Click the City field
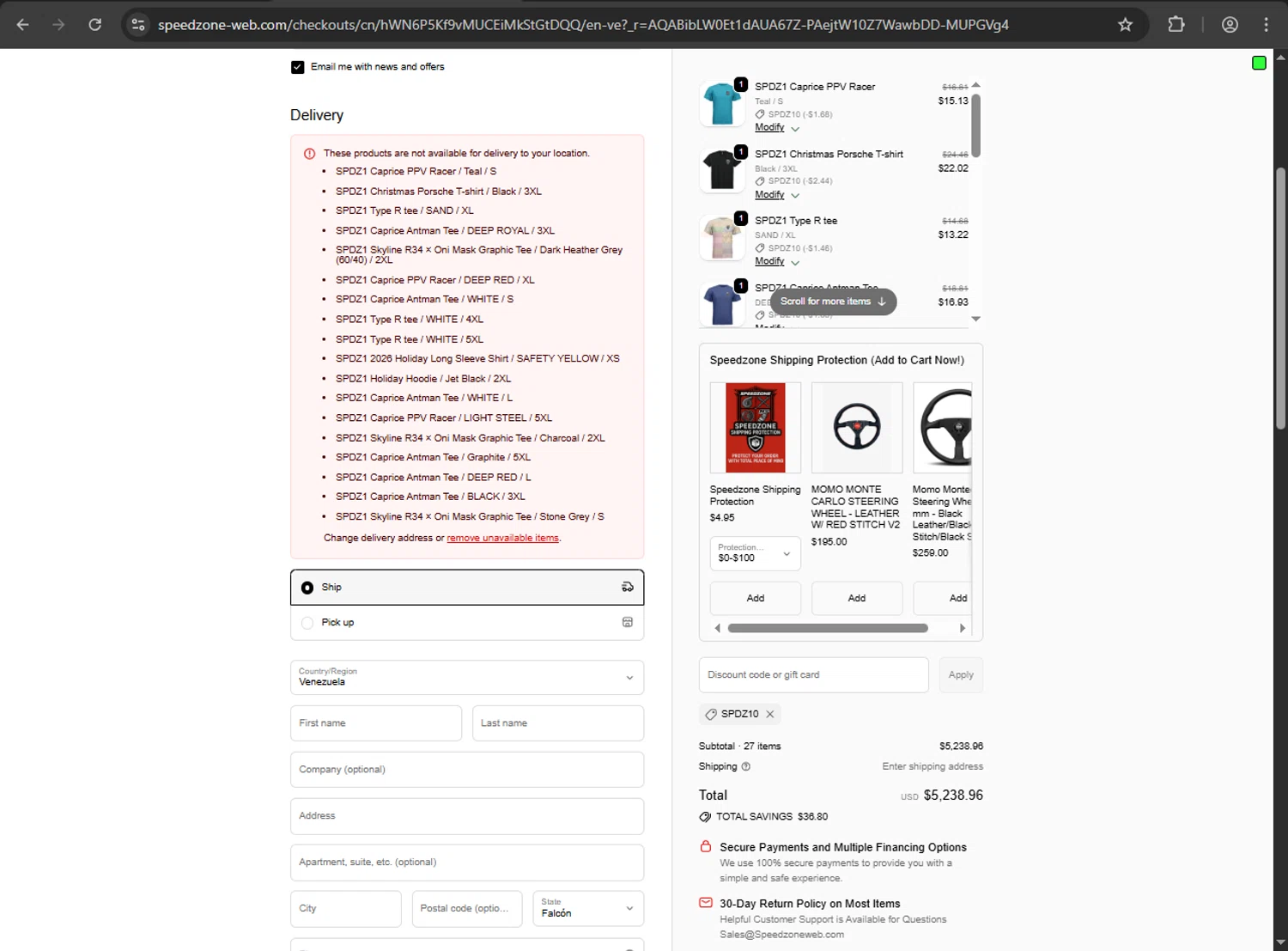1288x951 pixels. [x=346, y=909]
